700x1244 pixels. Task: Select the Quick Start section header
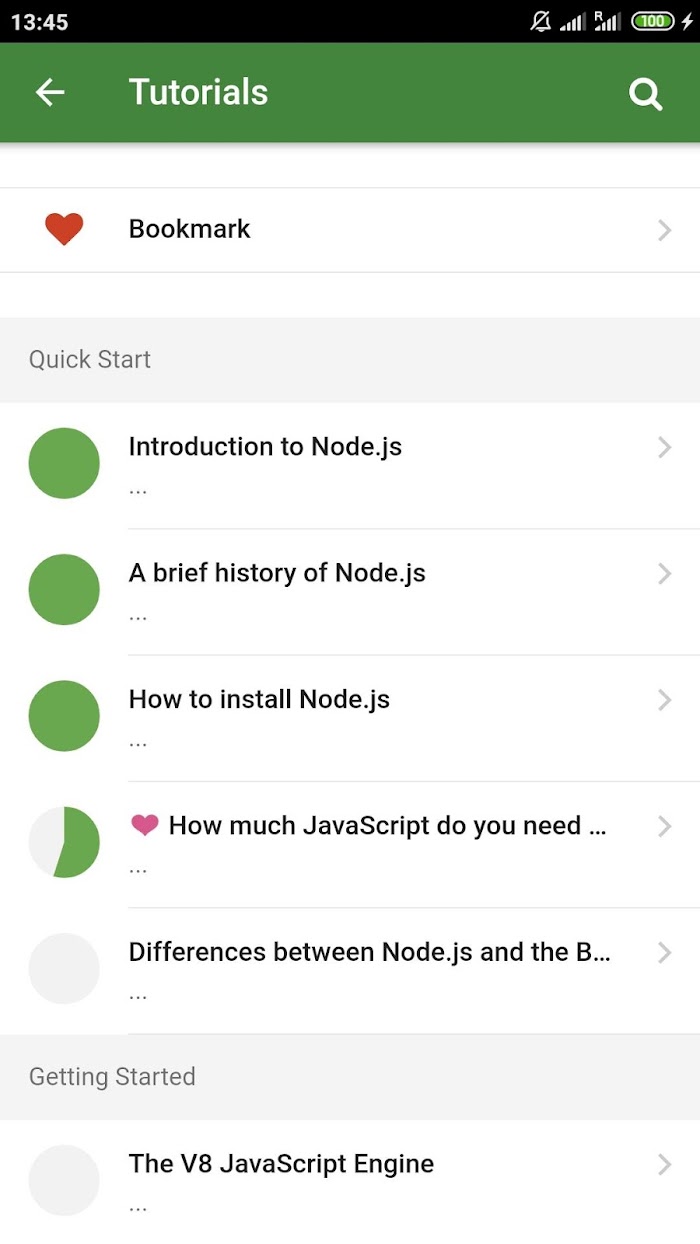point(350,360)
